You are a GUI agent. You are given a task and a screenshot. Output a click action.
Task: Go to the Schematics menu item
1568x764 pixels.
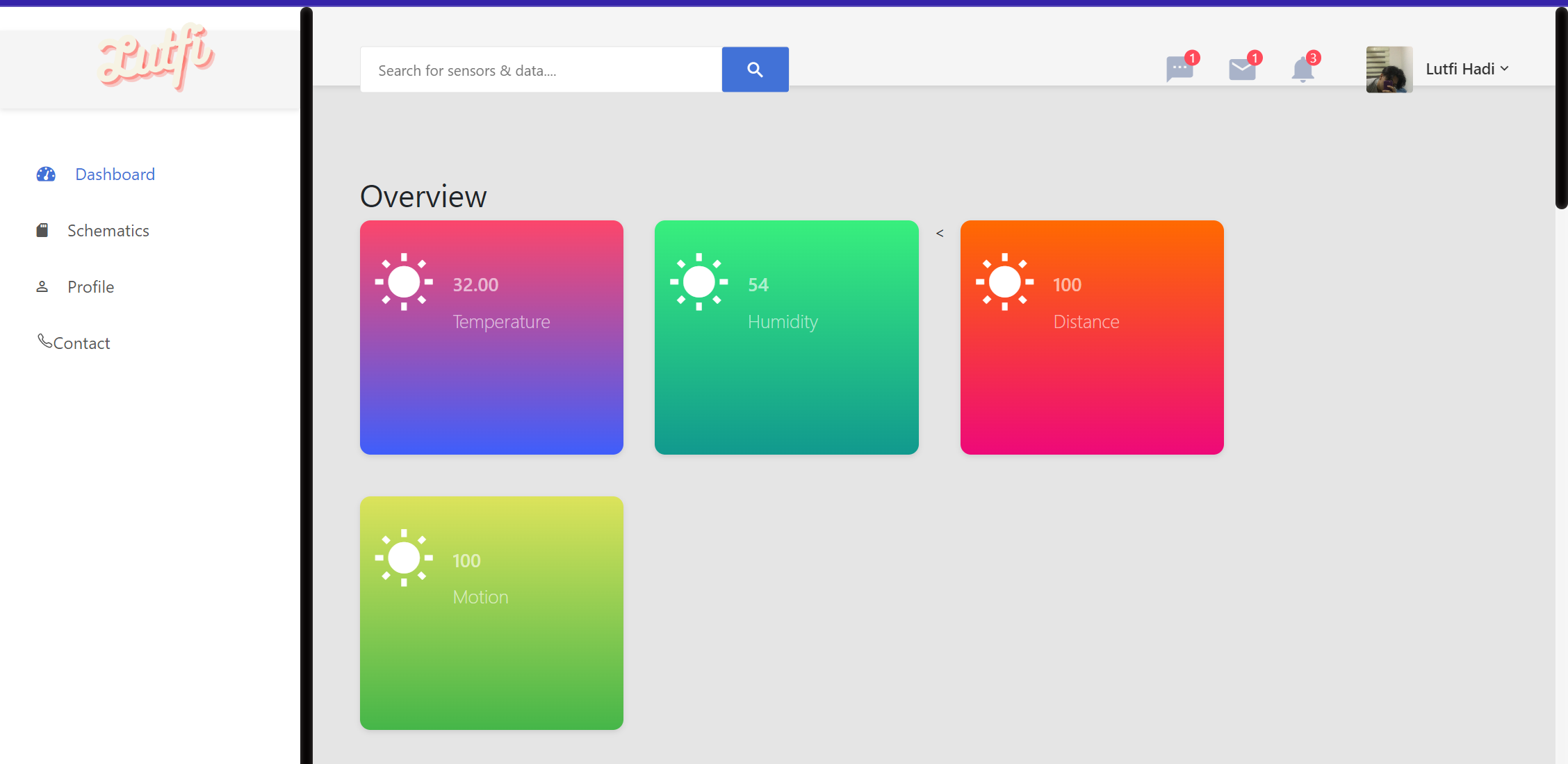tap(108, 231)
